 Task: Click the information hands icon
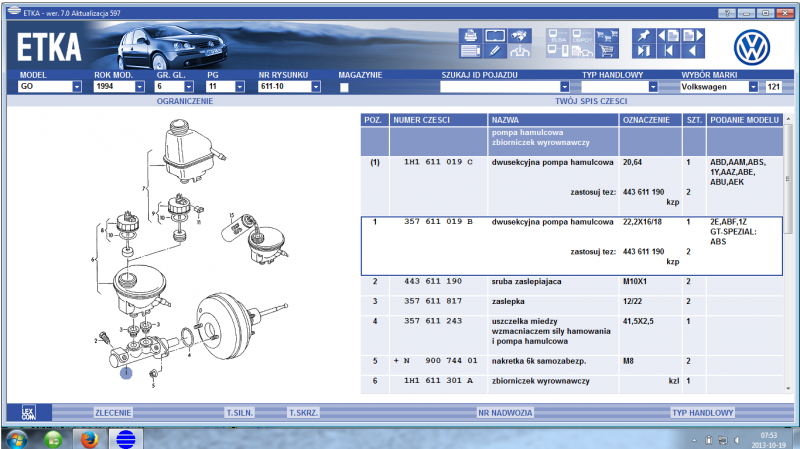pos(519,51)
